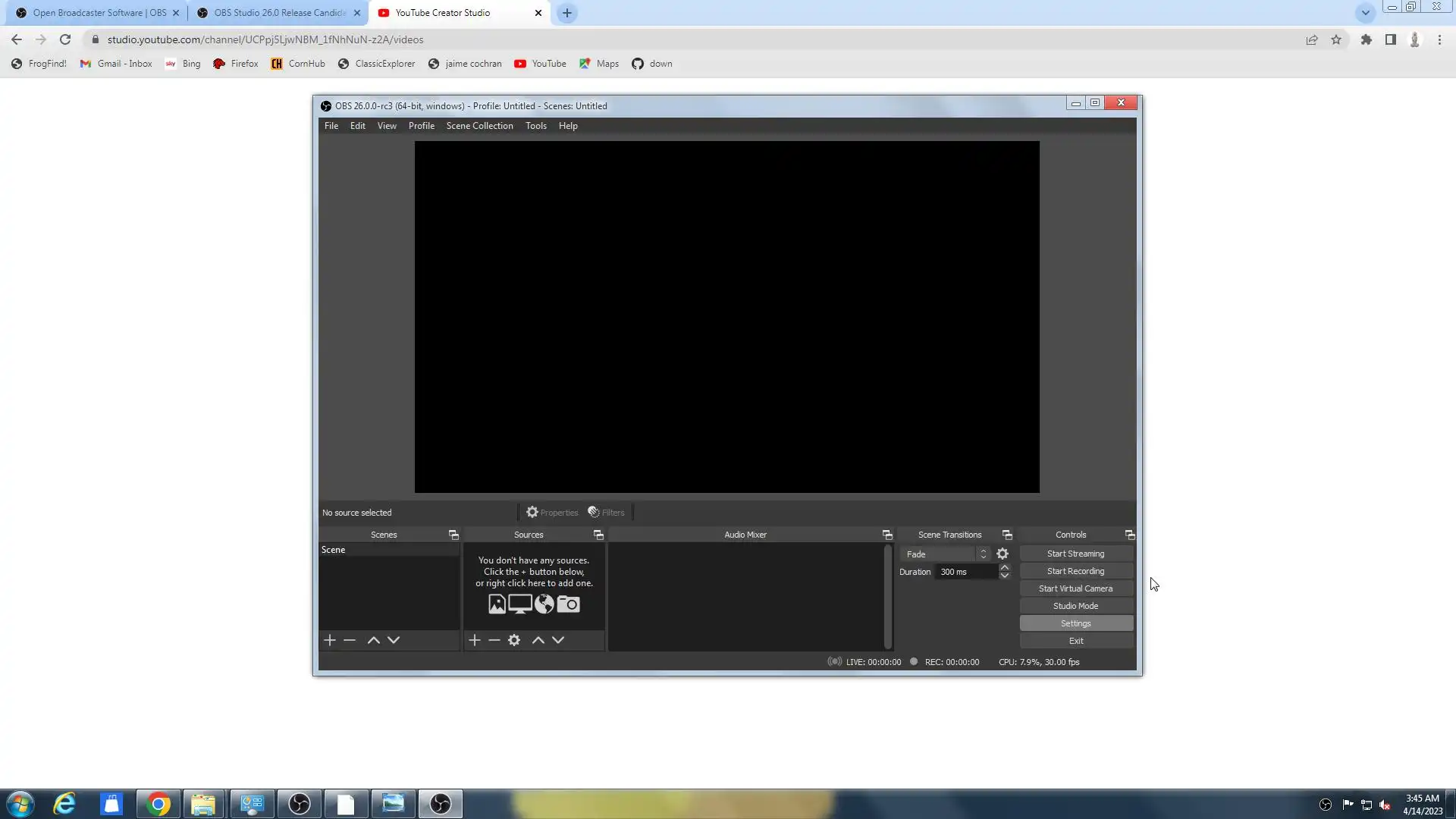Toggle Studio Mode on
Image resolution: width=1456 pixels, height=819 pixels.
pyautogui.click(x=1075, y=606)
